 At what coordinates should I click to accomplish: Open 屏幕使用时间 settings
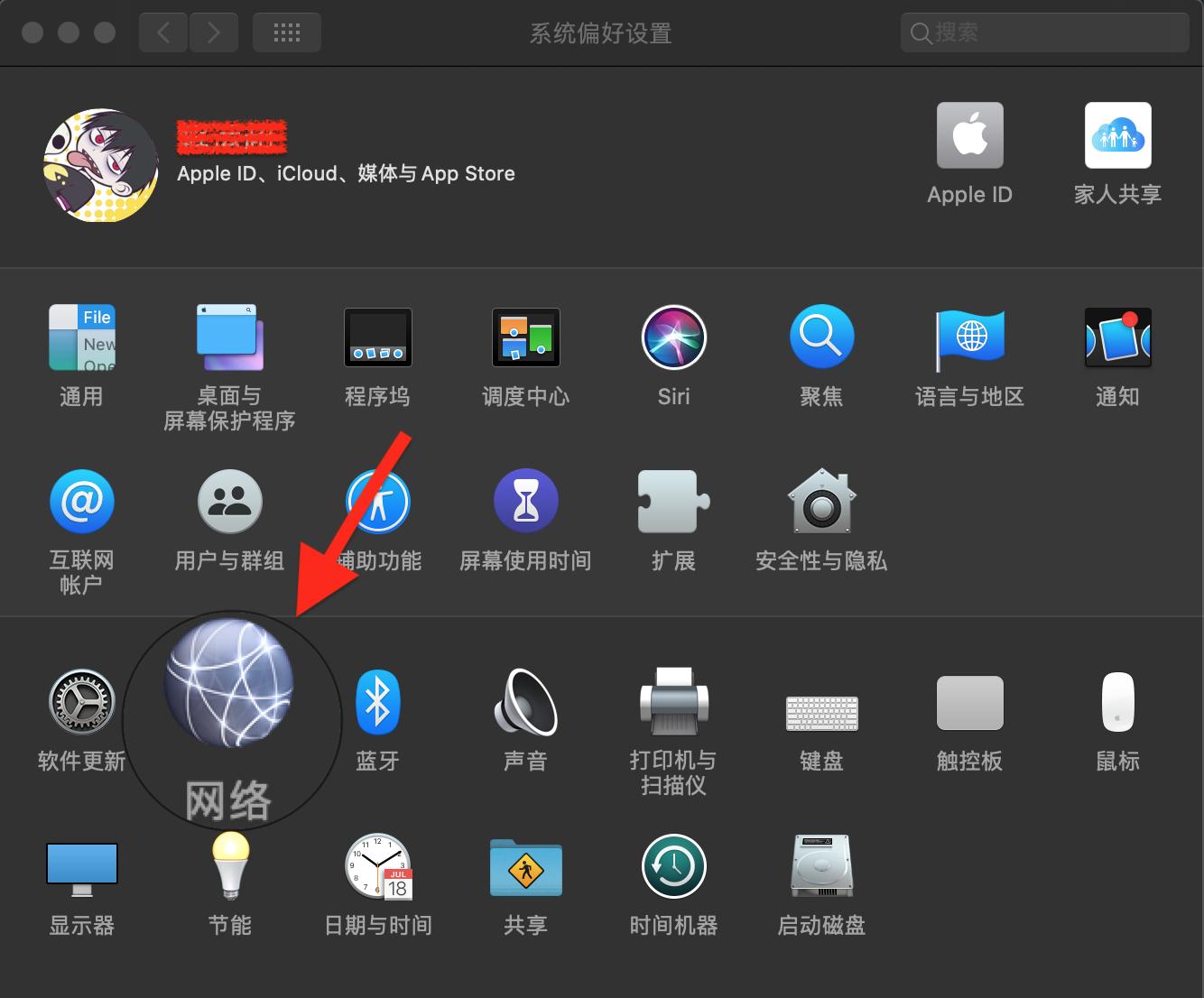pyautogui.click(x=526, y=502)
